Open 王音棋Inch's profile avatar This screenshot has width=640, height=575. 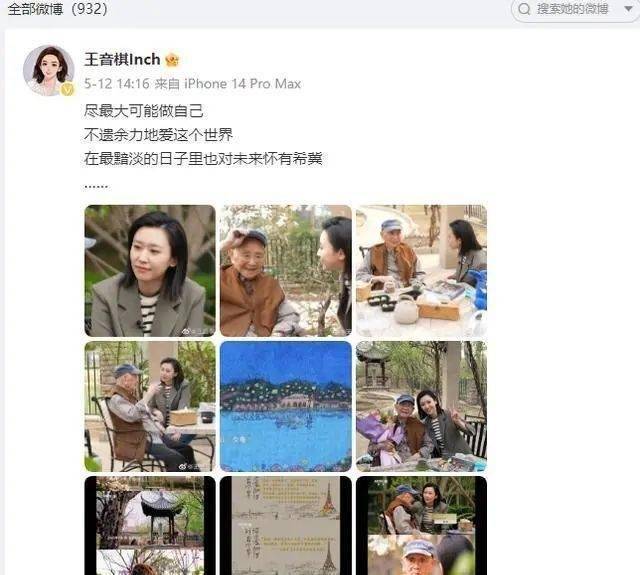click(x=49, y=71)
